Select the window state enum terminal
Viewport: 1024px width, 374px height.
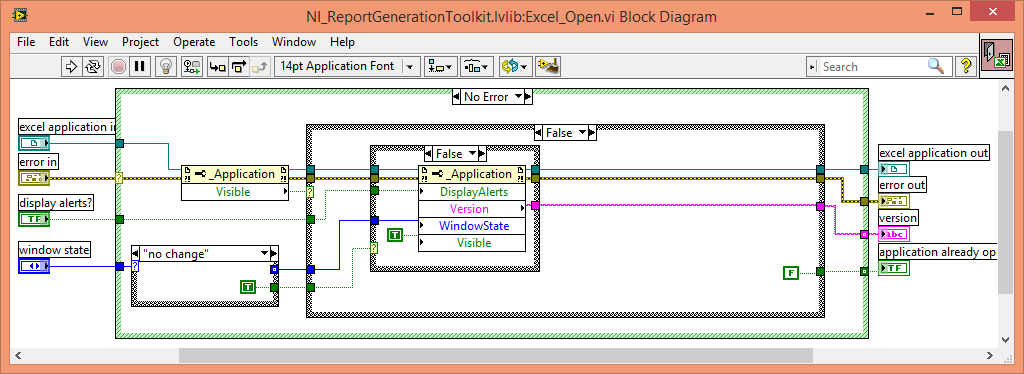[x=34, y=266]
